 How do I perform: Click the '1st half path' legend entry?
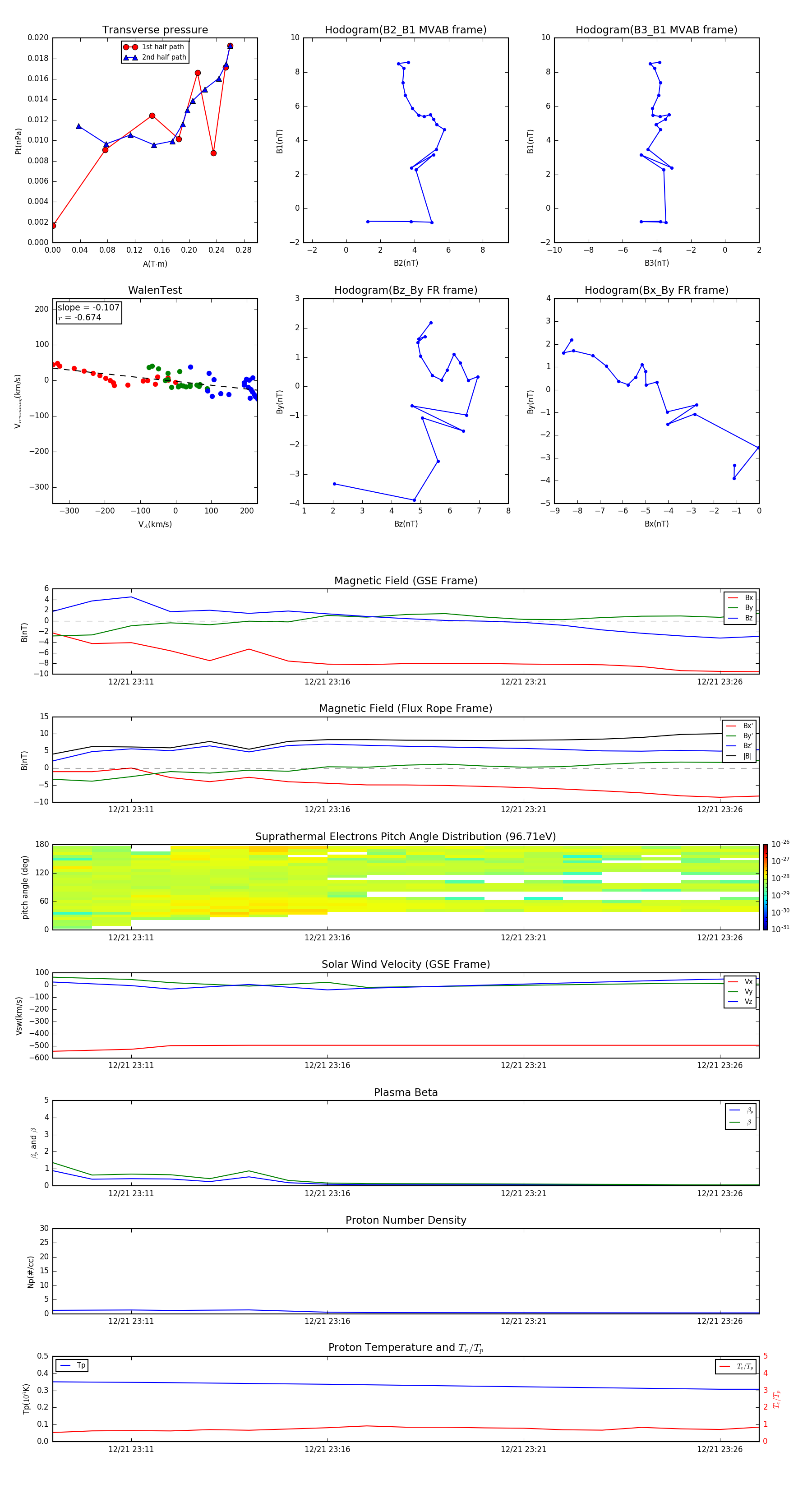[154, 47]
